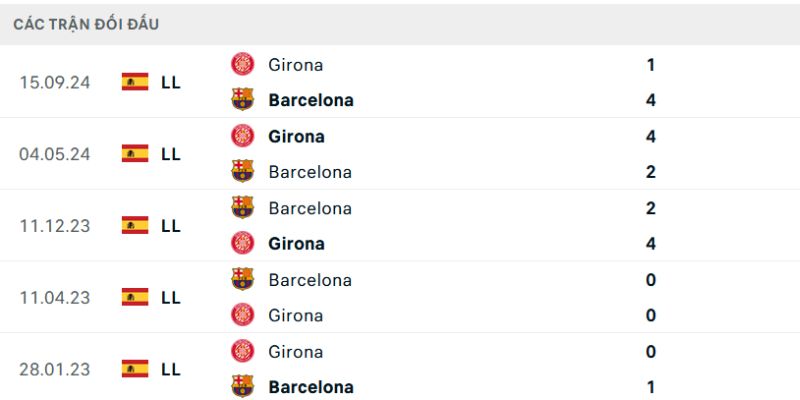Click Spain flag beside 28.01.23 match
800x400 pixels.
(135, 369)
